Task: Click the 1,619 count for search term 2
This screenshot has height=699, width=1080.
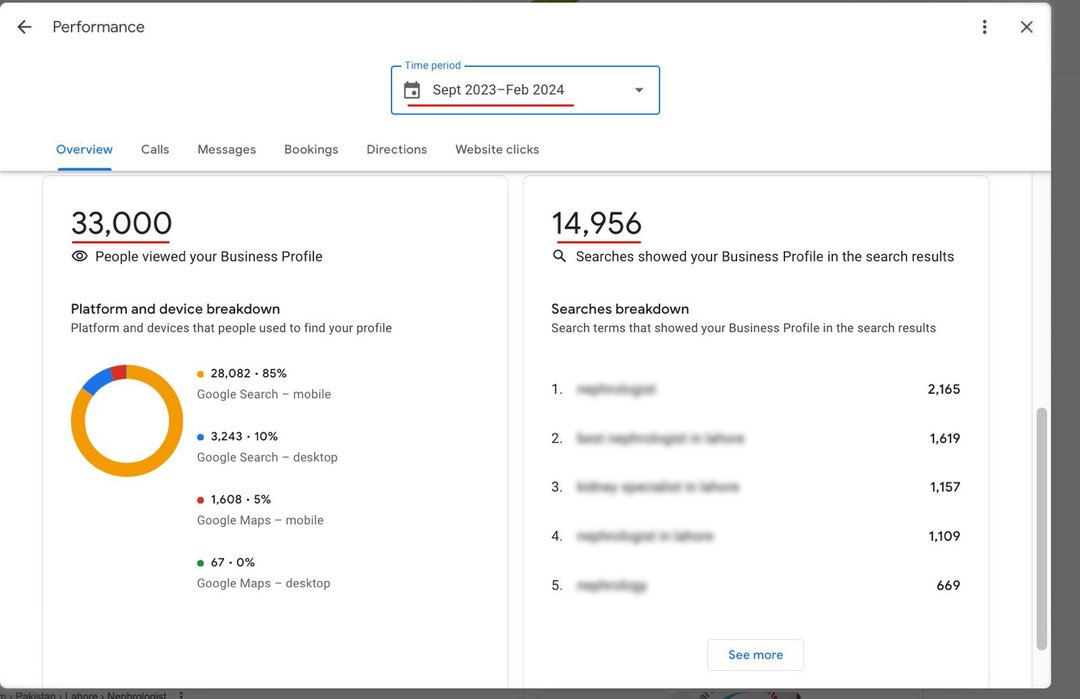Action: point(944,438)
